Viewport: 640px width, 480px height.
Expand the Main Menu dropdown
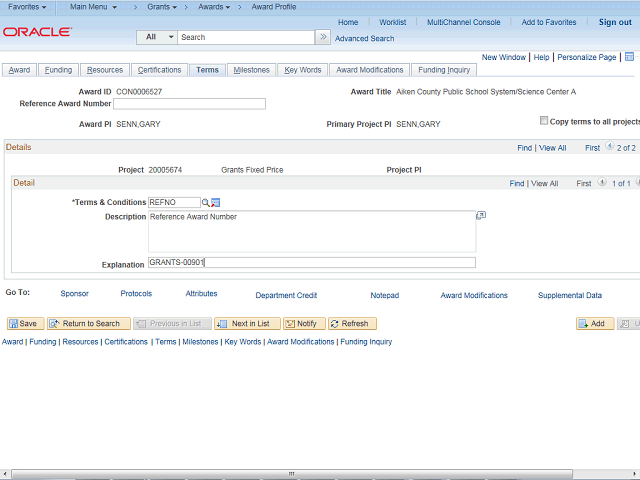pyautogui.click(x=93, y=7)
